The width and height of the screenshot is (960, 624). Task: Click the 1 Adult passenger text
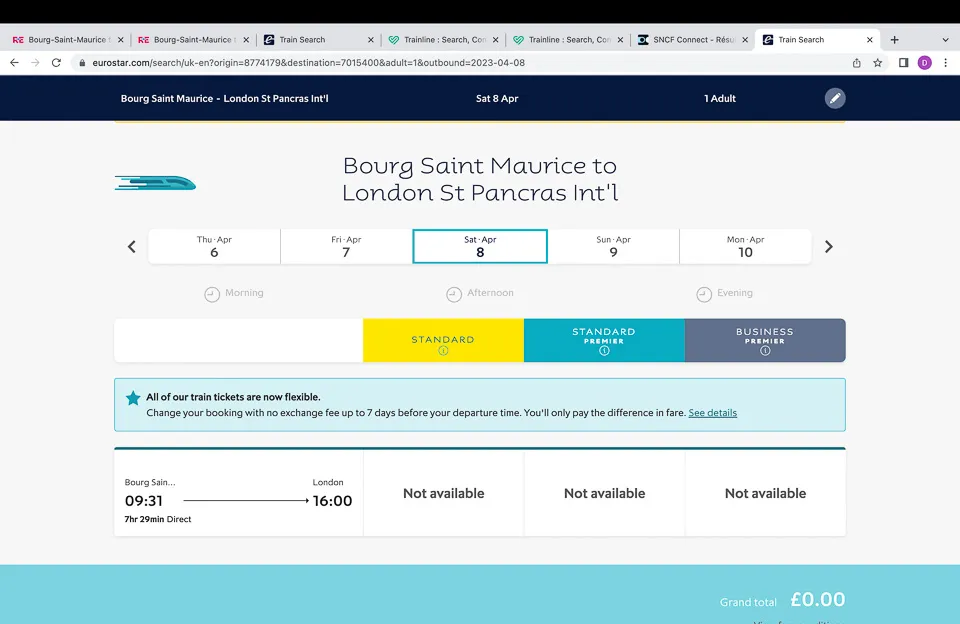click(719, 98)
